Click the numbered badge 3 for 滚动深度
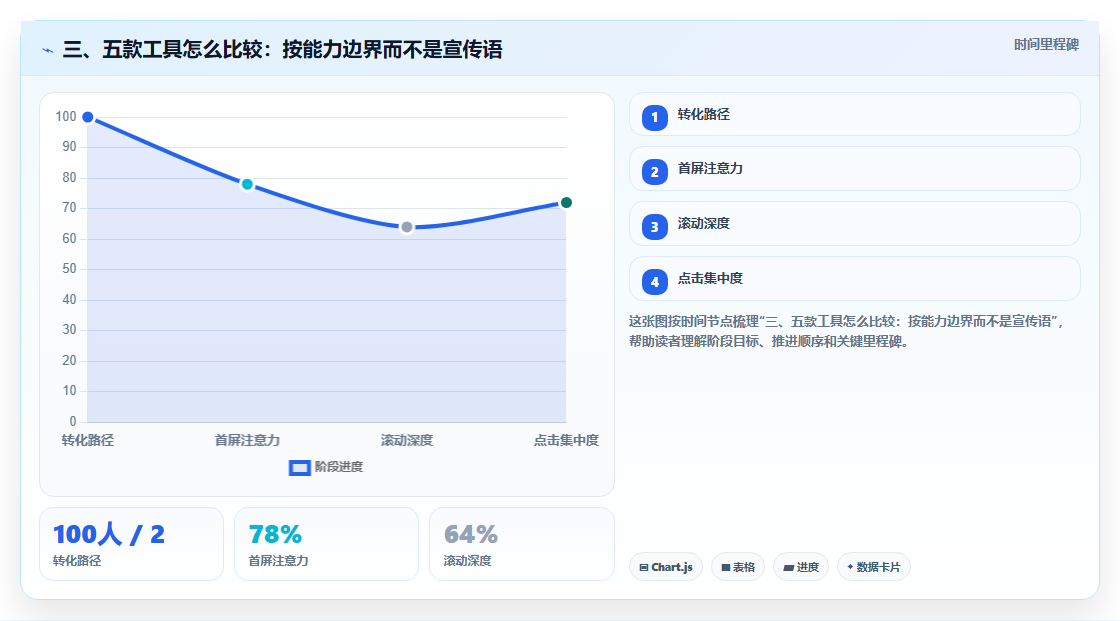 tap(654, 227)
